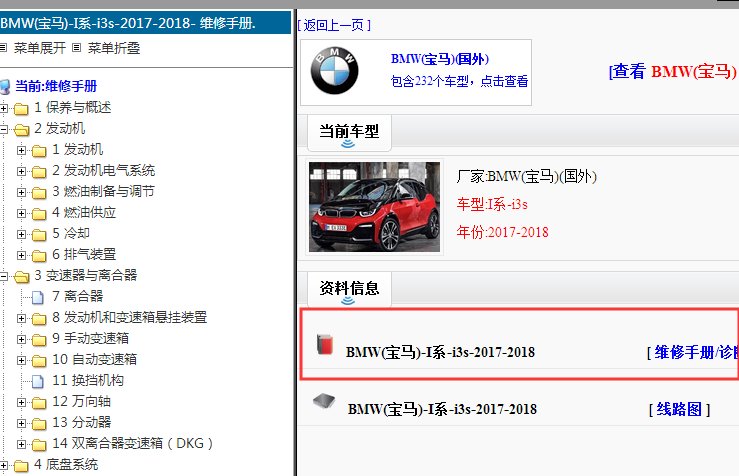
Task: Collapse the 3 变速器与离合器 node
Action: pyautogui.click(x=4, y=276)
